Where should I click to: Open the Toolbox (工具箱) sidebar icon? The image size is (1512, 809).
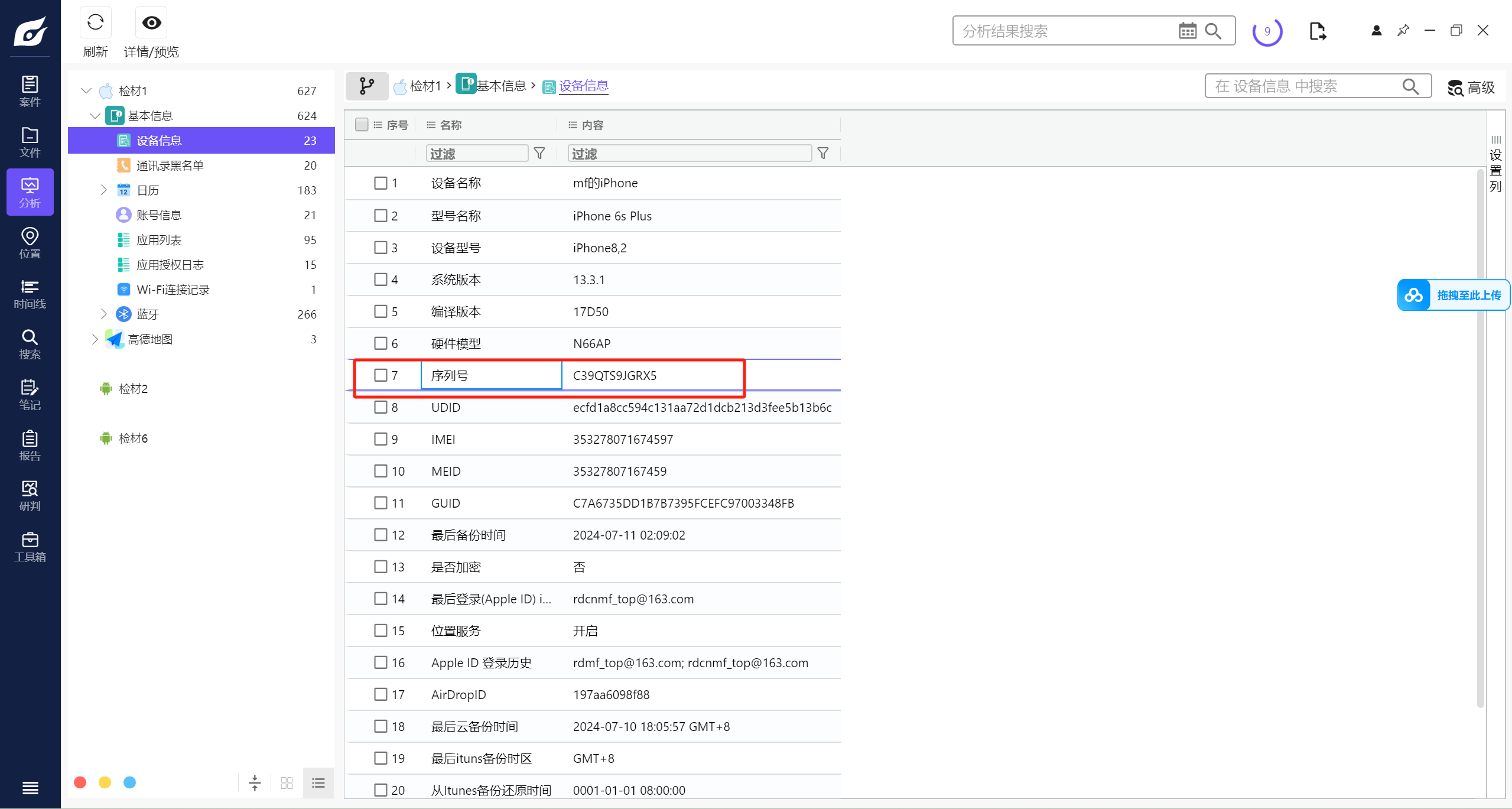30,547
